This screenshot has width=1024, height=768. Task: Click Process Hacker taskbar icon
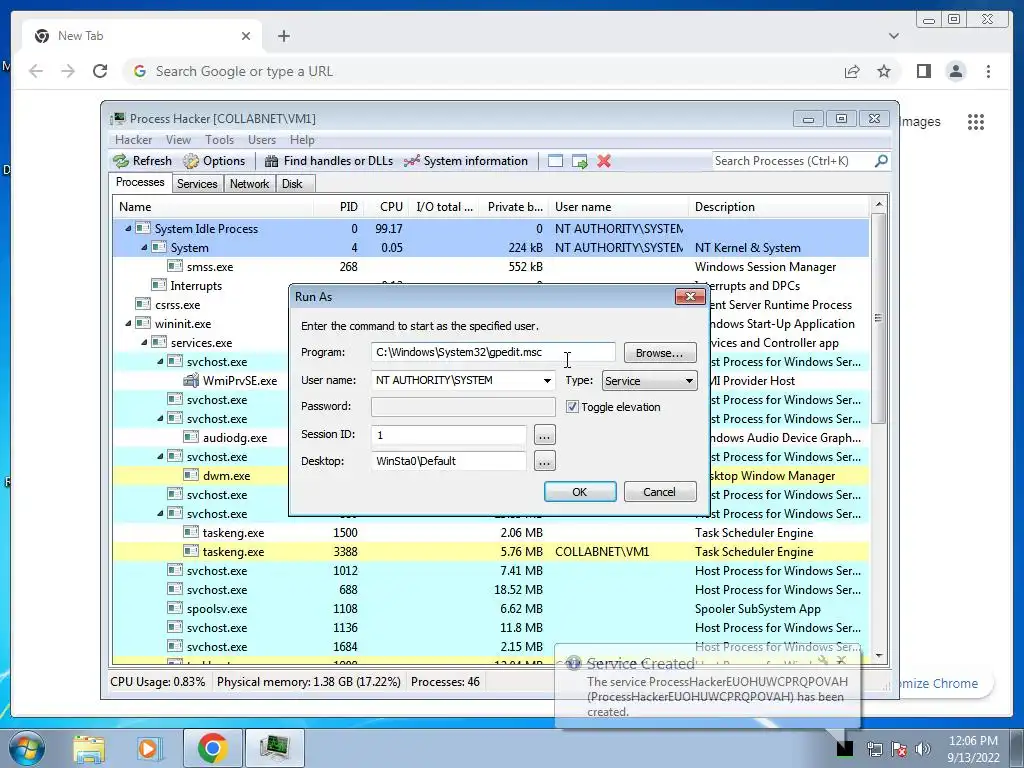coord(274,748)
